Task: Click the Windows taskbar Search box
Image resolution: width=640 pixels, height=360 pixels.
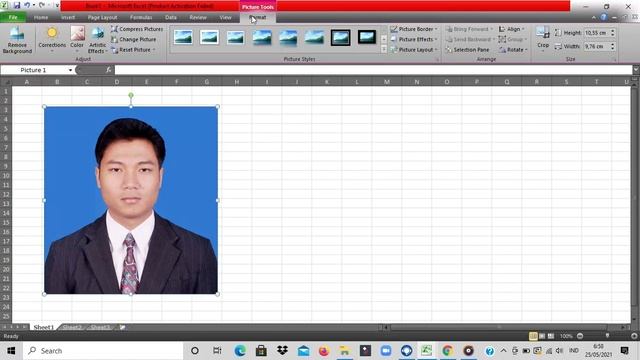Action: click(103, 351)
